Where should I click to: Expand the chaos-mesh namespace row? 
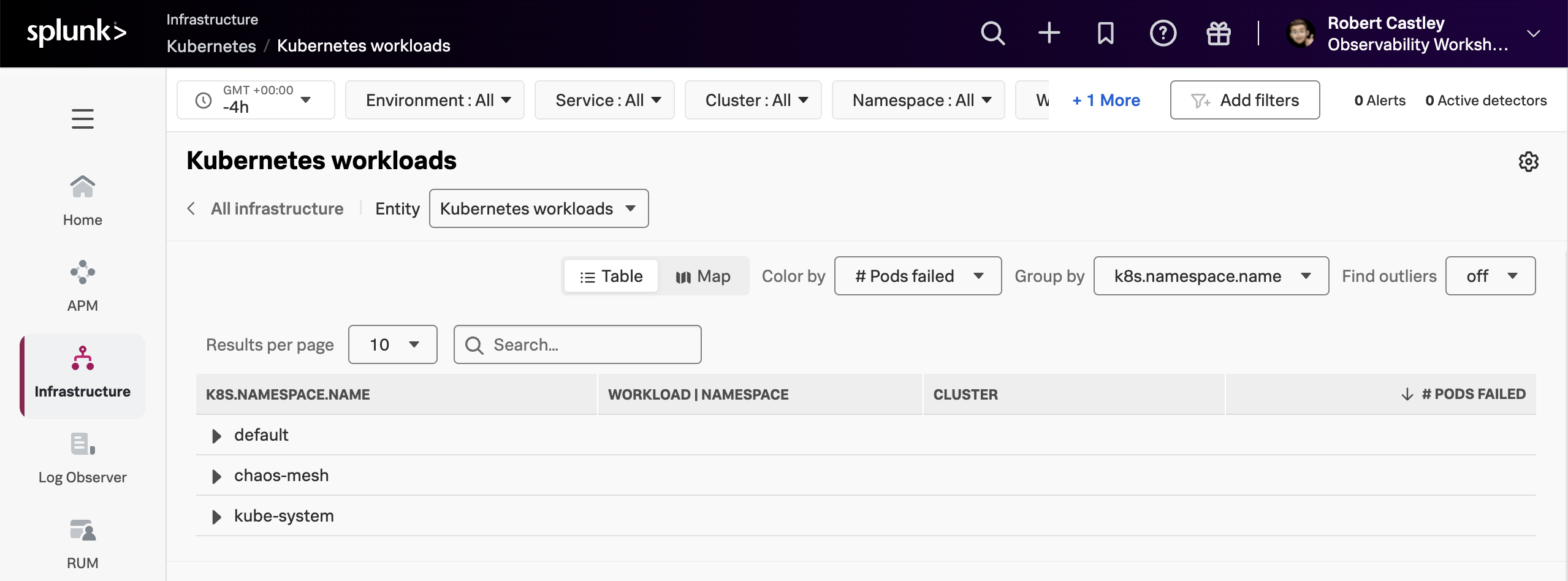tap(216, 476)
